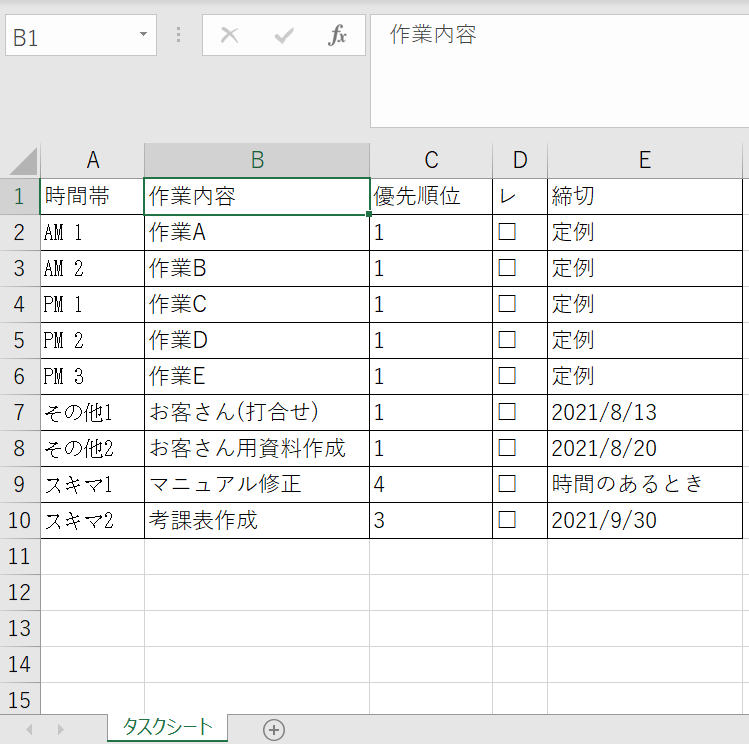Click the 作業E cell

[257, 376]
